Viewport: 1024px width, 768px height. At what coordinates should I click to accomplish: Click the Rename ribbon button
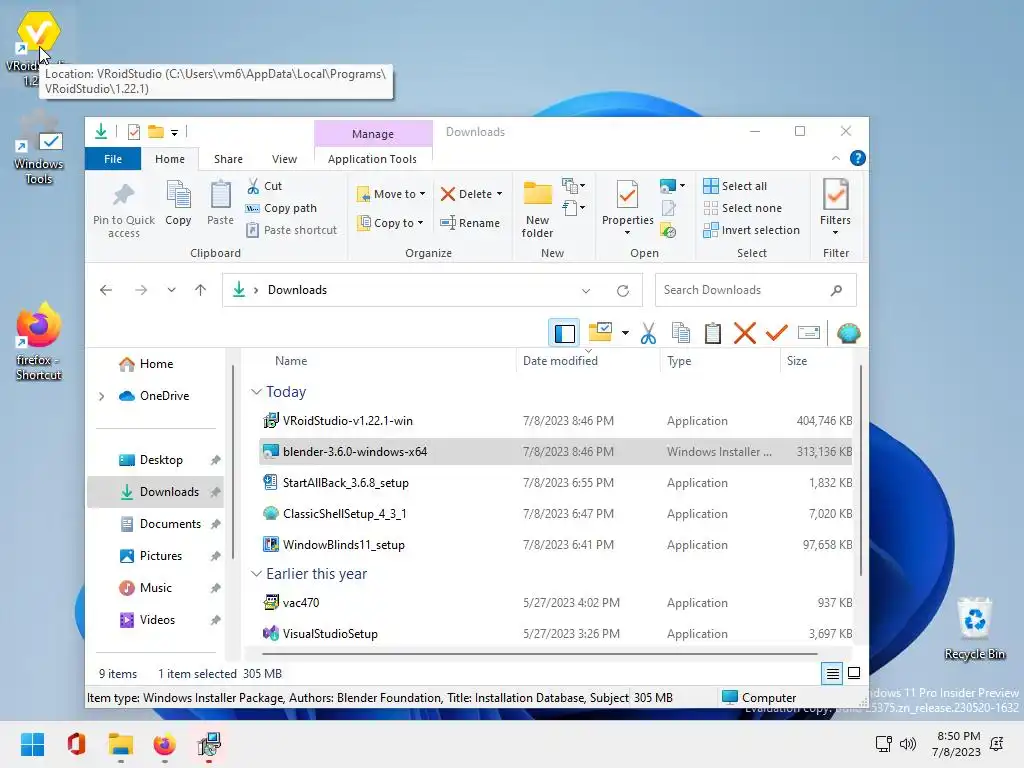pyautogui.click(x=470, y=223)
